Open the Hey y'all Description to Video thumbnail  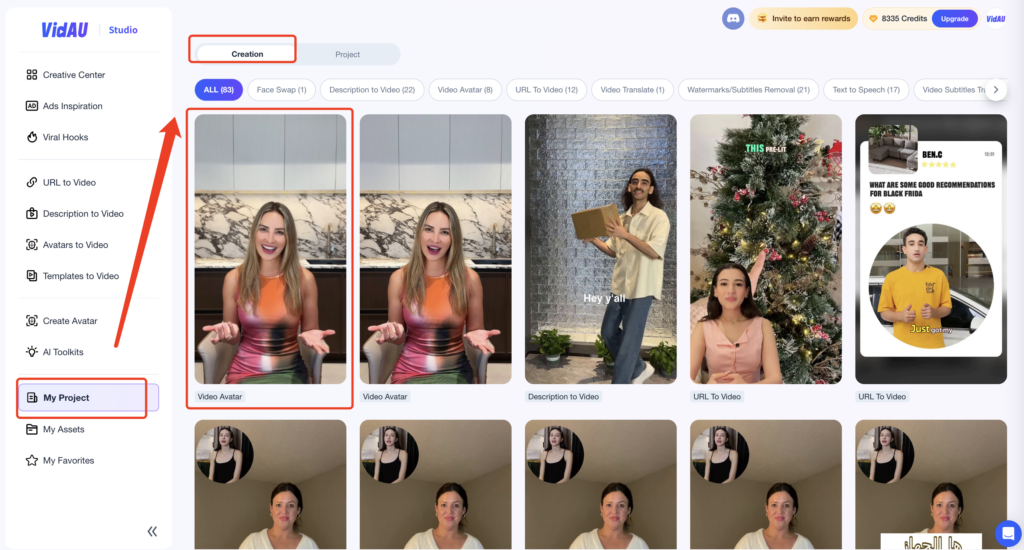[x=601, y=249]
